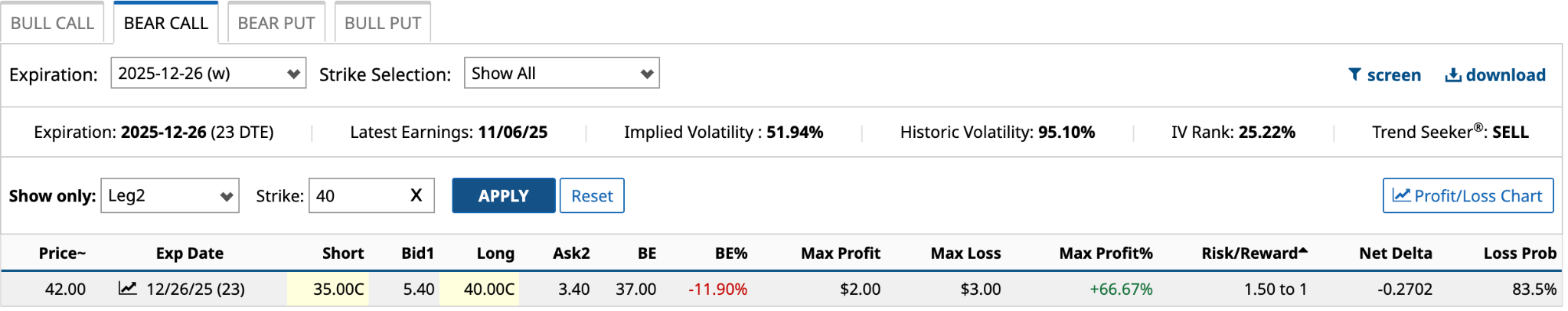Sort table by Loss Prob header

(x=1519, y=254)
